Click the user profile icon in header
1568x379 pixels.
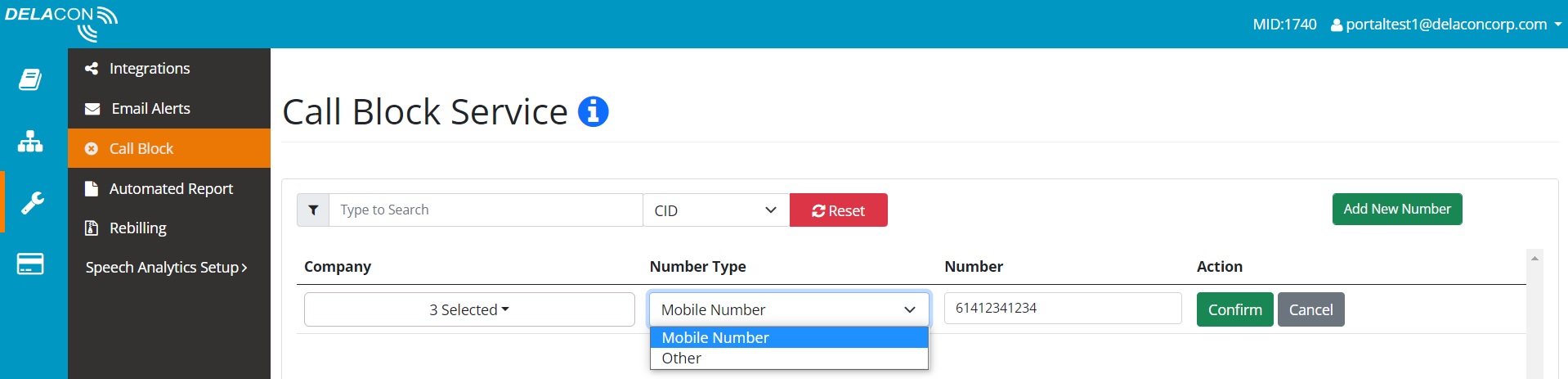tap(1337, 25)
